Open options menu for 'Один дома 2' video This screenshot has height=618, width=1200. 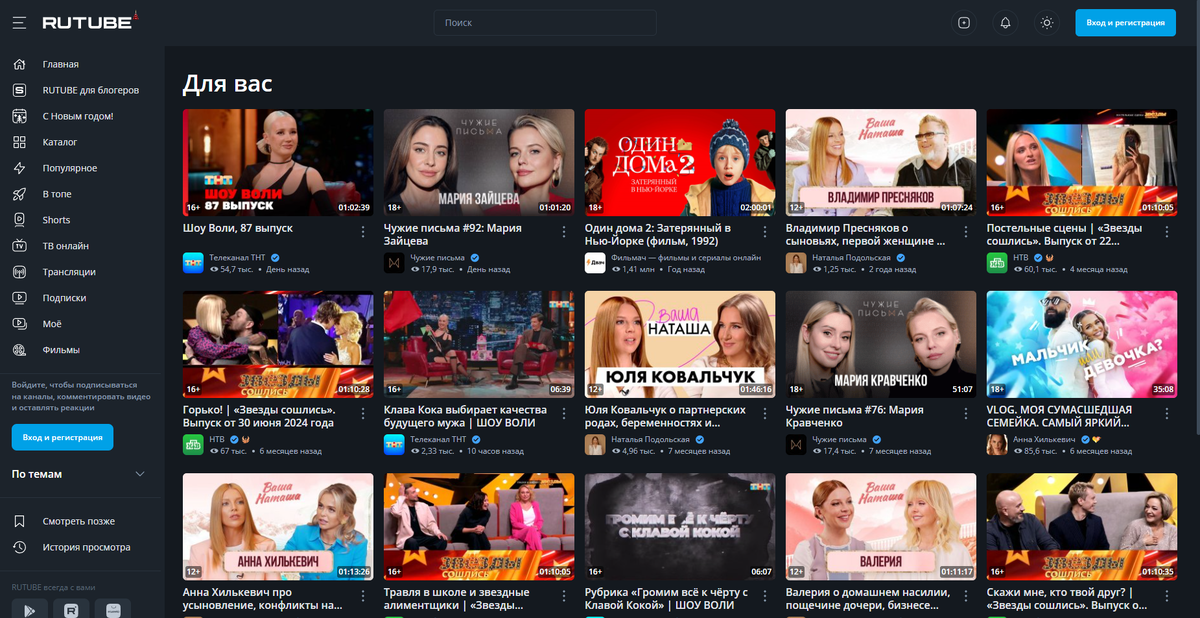pyautogui.click(x=765, y=231)
